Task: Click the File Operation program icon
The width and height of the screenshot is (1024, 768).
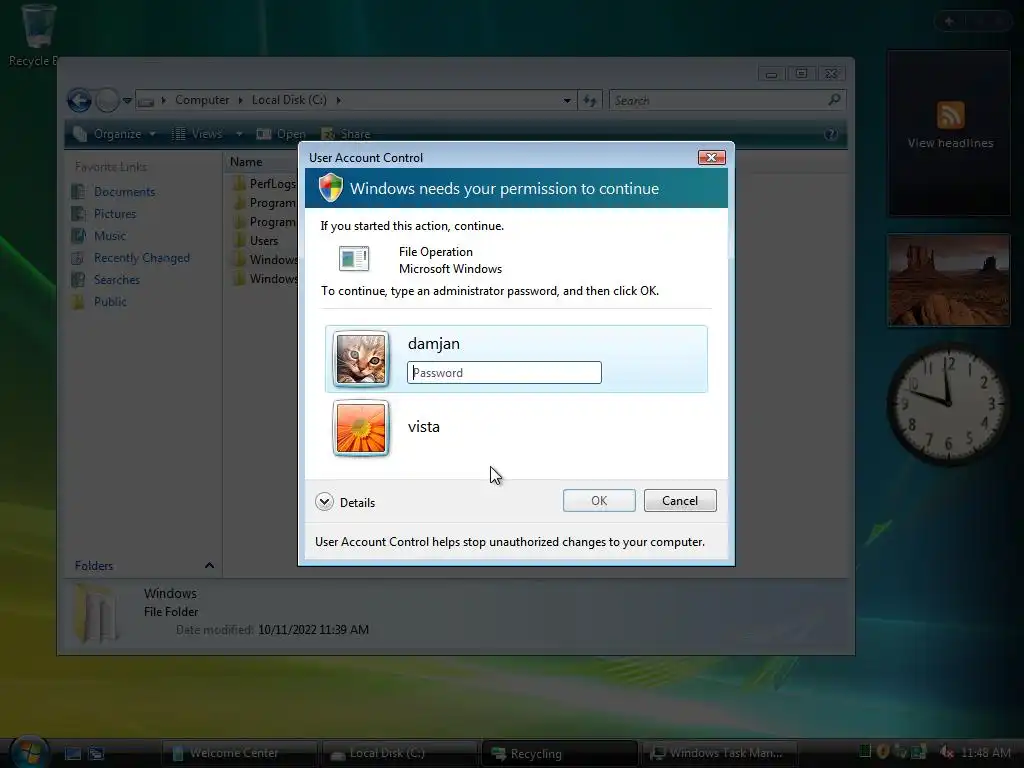Action: click(354, 259)
